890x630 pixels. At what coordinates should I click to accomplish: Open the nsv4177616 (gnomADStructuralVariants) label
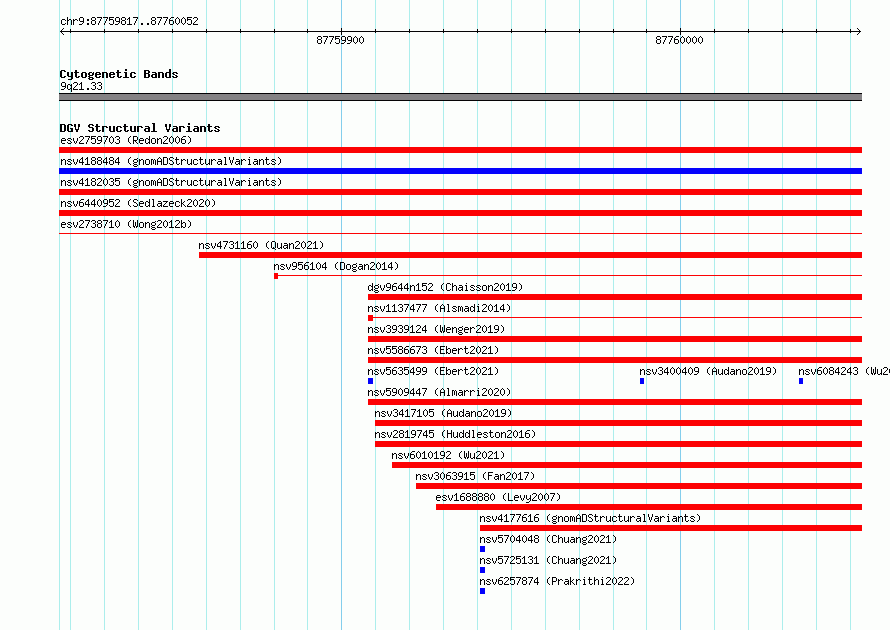point(590,518)
